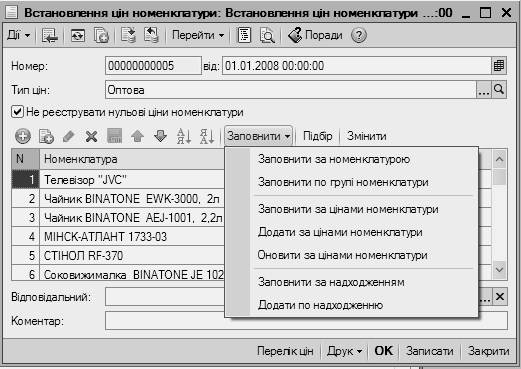Click the Змінити button
Image resolution: width=521 pixels, height=369 pixels.
point(367,136)
